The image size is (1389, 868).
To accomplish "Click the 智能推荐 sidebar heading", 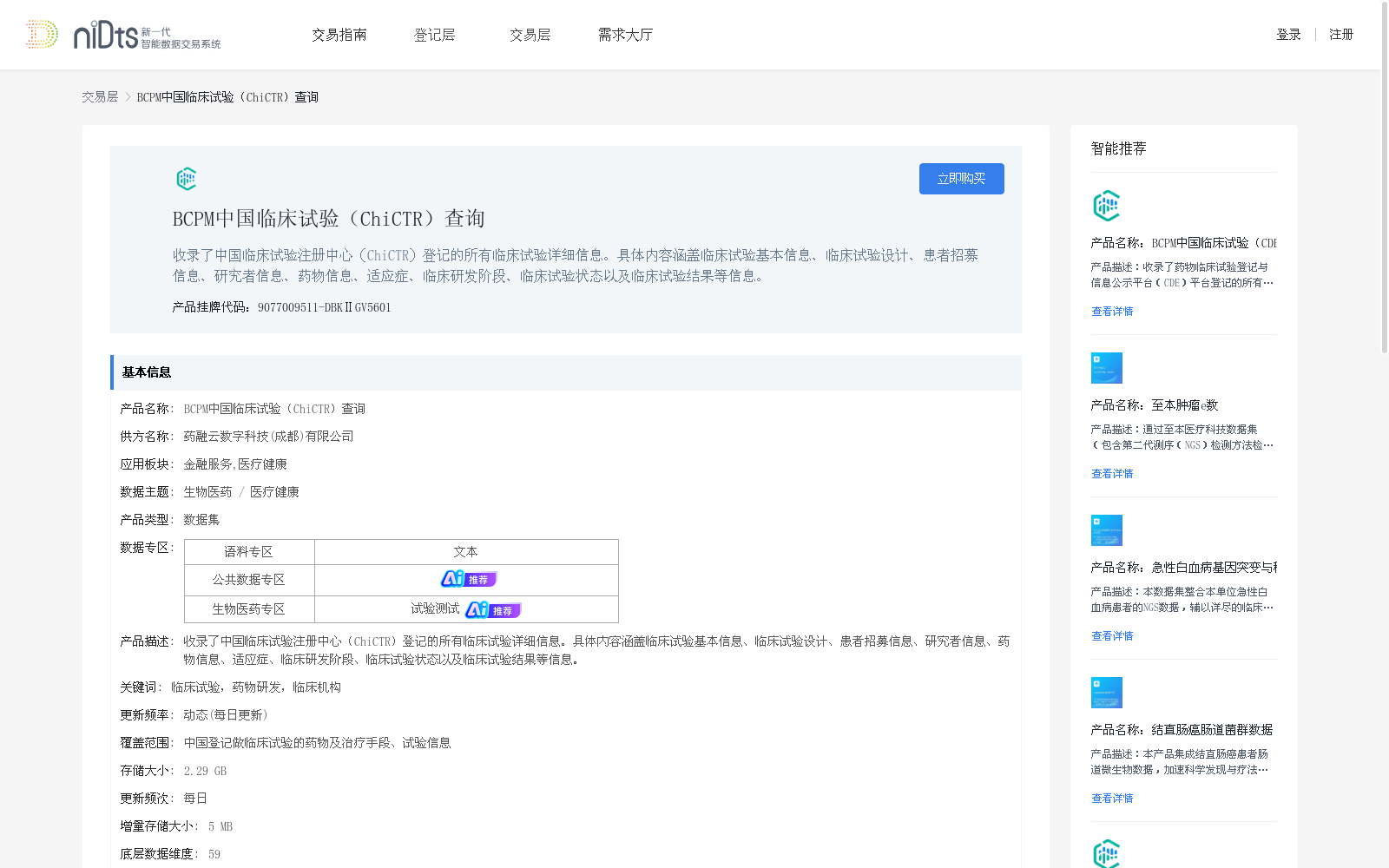I will (1119, 148).
